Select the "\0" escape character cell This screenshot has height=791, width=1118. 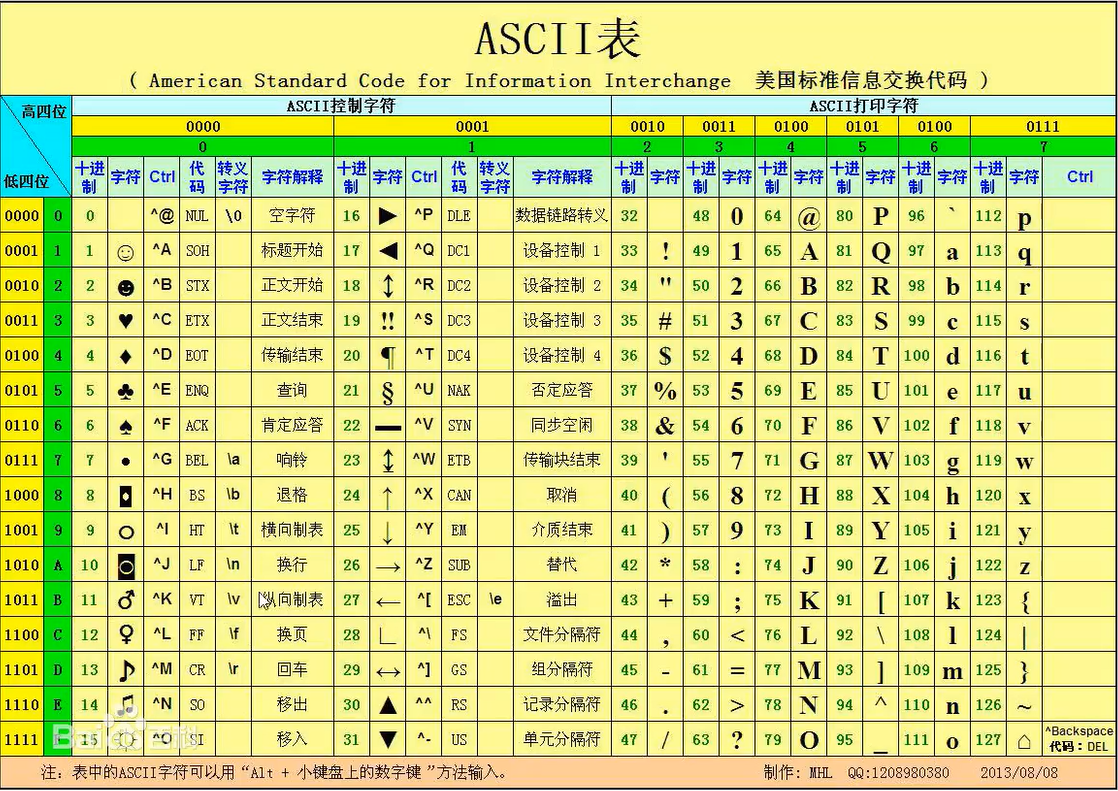point(233,215)
